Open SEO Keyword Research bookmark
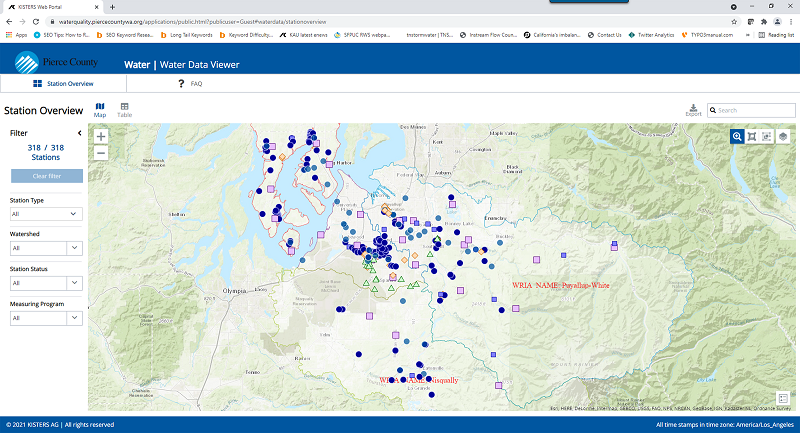 (x=125, y=35)
